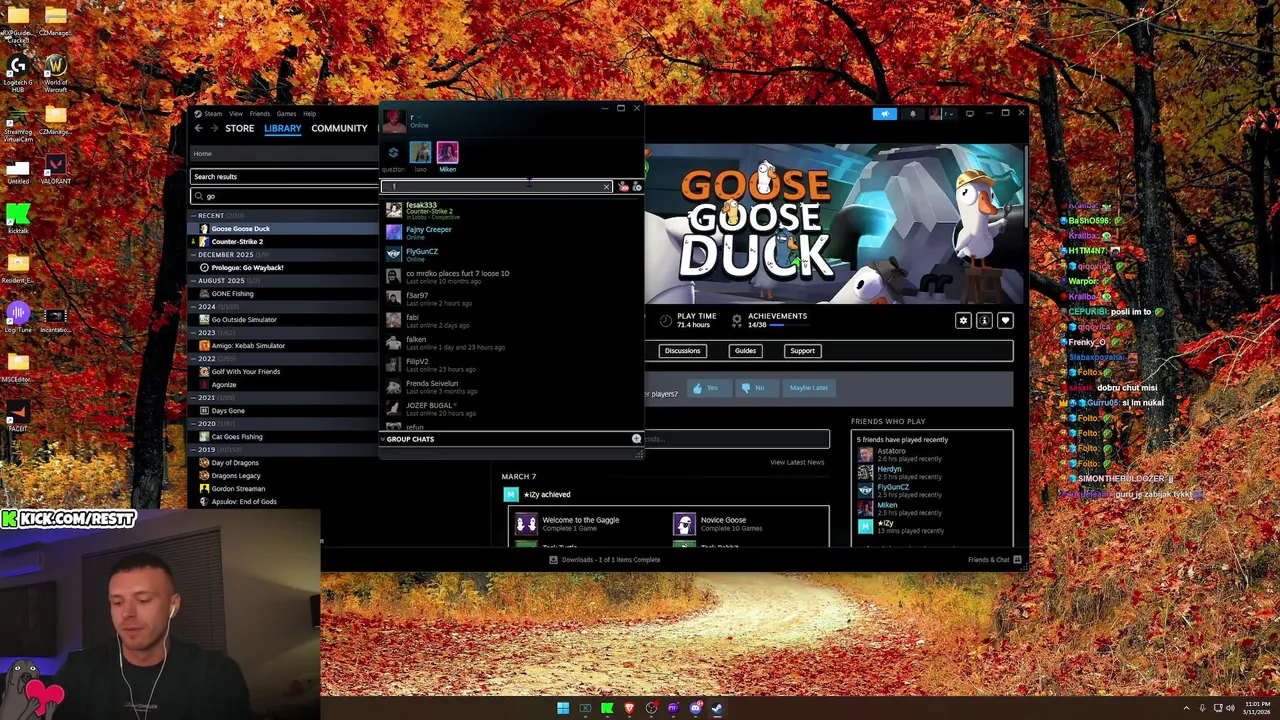Open the Help menu

point(310,114)
